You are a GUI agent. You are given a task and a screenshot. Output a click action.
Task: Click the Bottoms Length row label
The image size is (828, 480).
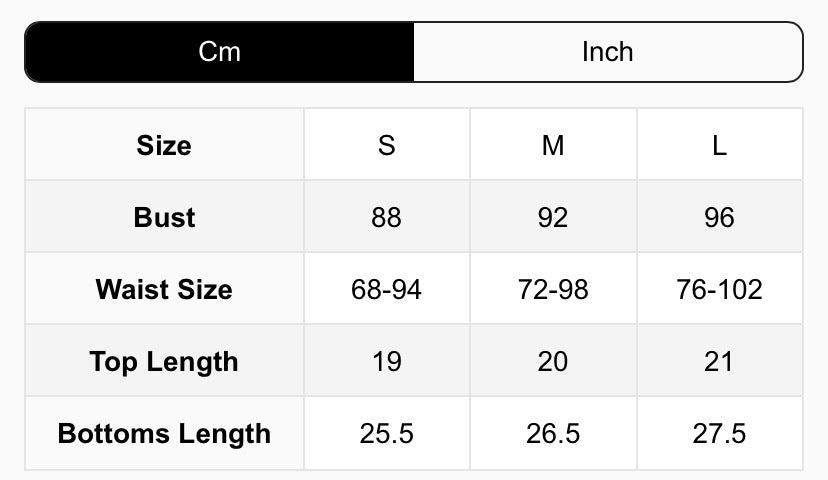[x=164, y=433]
